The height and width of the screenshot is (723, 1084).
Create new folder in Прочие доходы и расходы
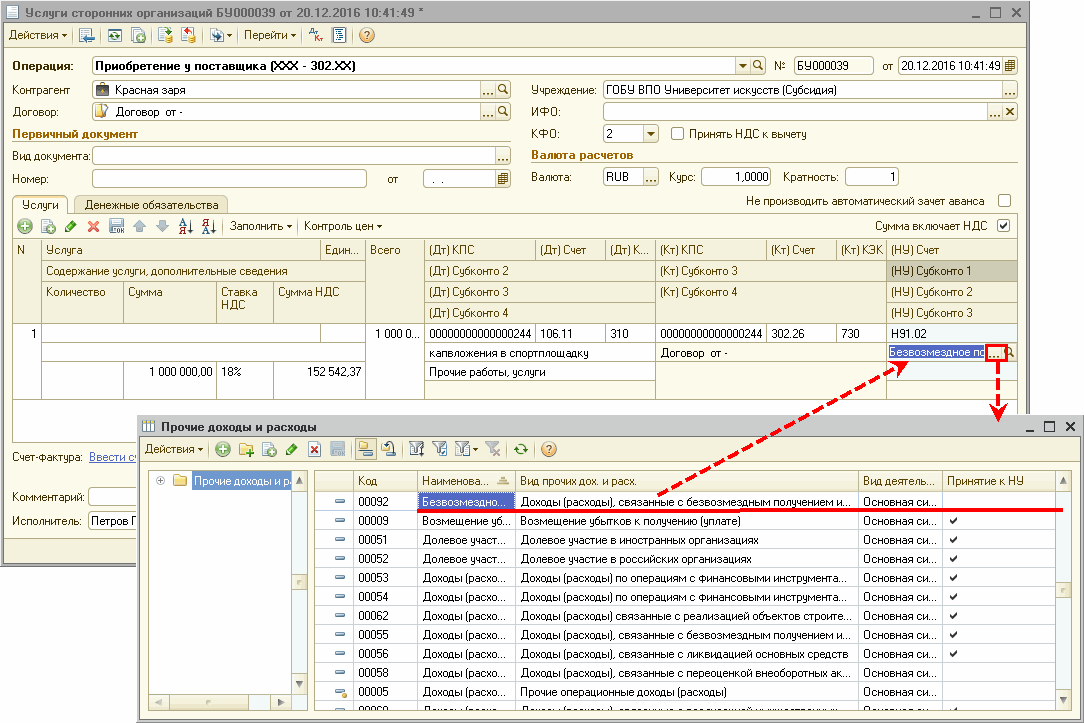246,450
